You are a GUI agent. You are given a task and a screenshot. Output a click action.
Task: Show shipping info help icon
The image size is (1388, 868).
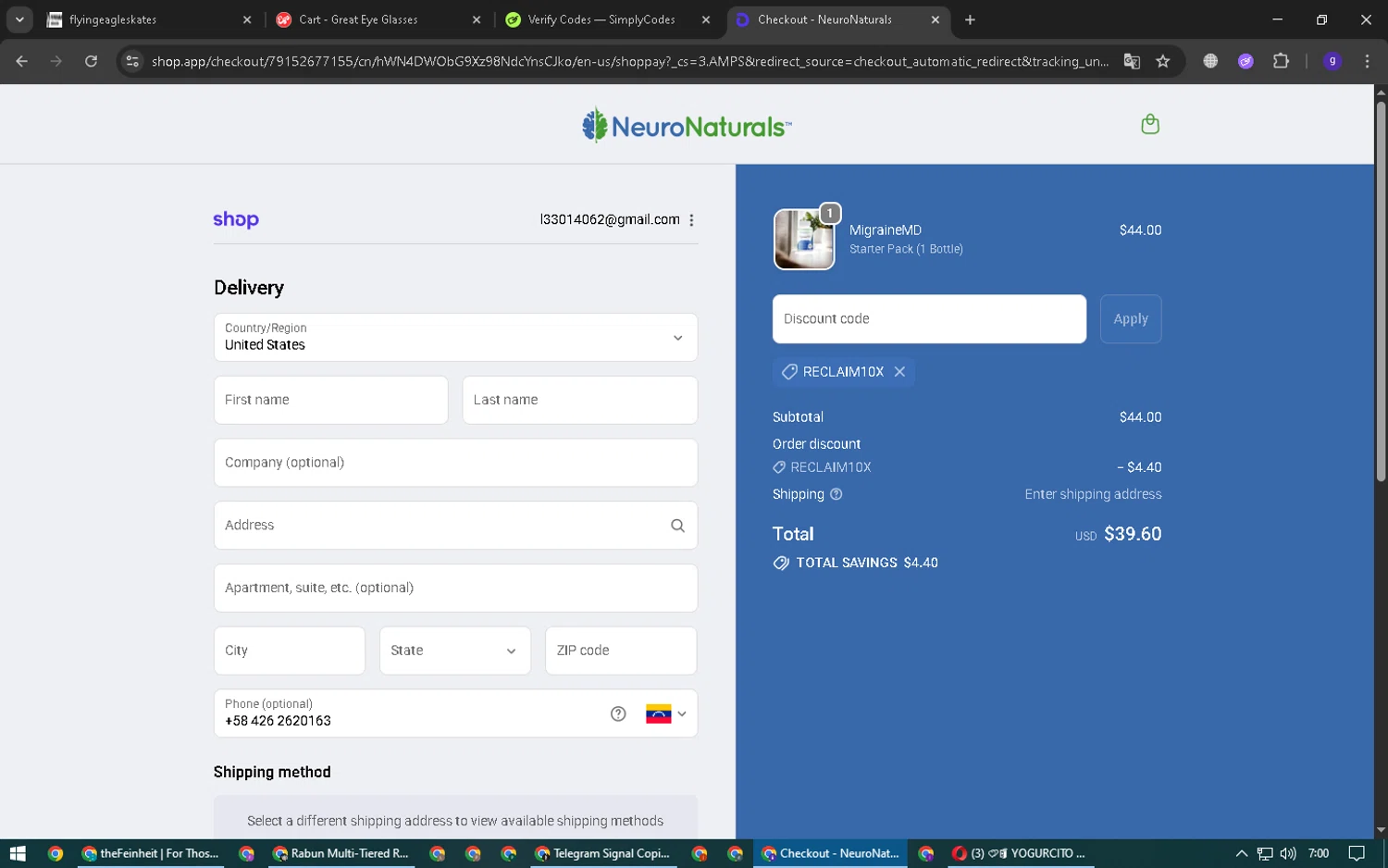[x=837, y=494]
